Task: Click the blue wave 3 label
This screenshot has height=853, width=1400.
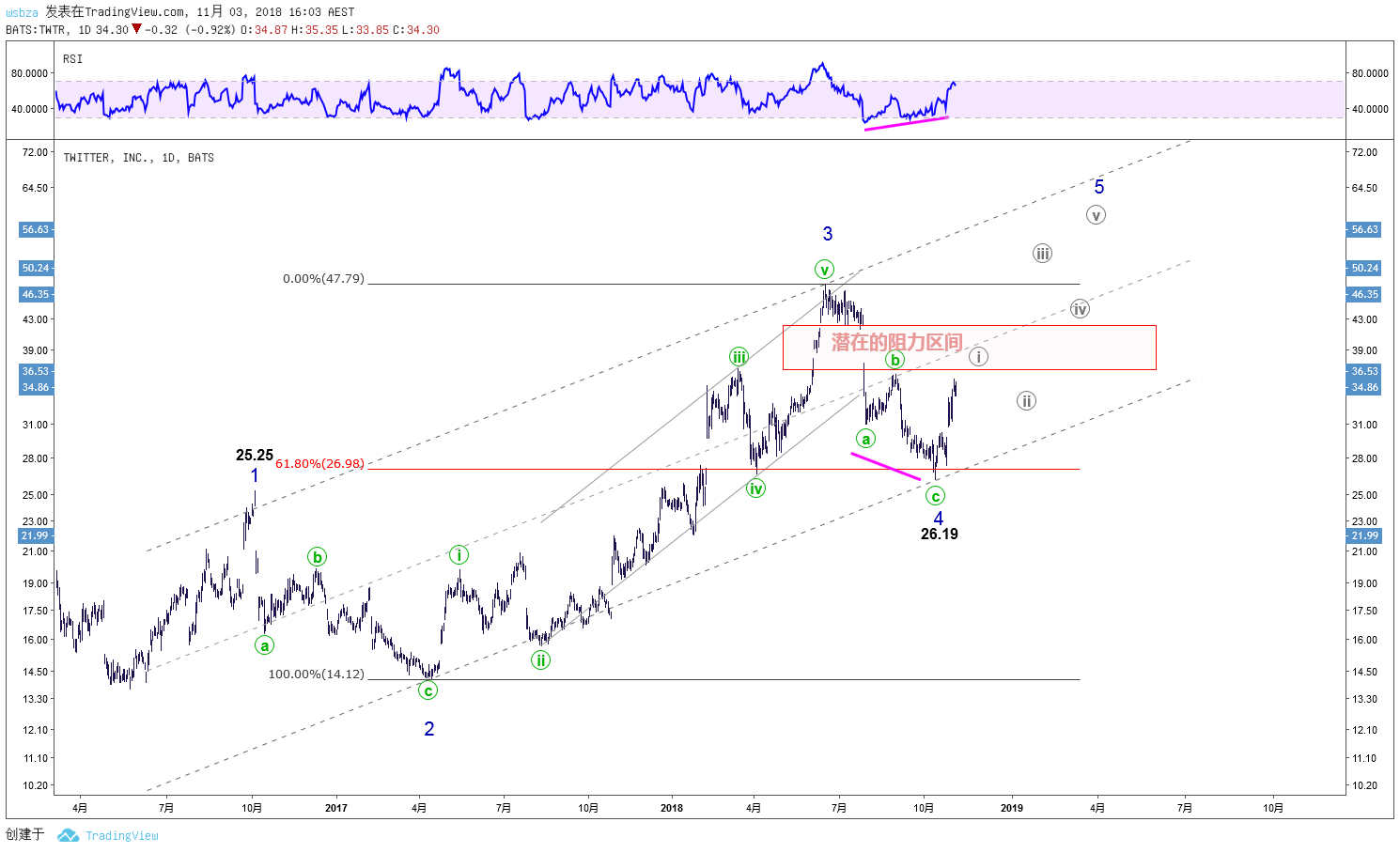Action: coord(828,234)
